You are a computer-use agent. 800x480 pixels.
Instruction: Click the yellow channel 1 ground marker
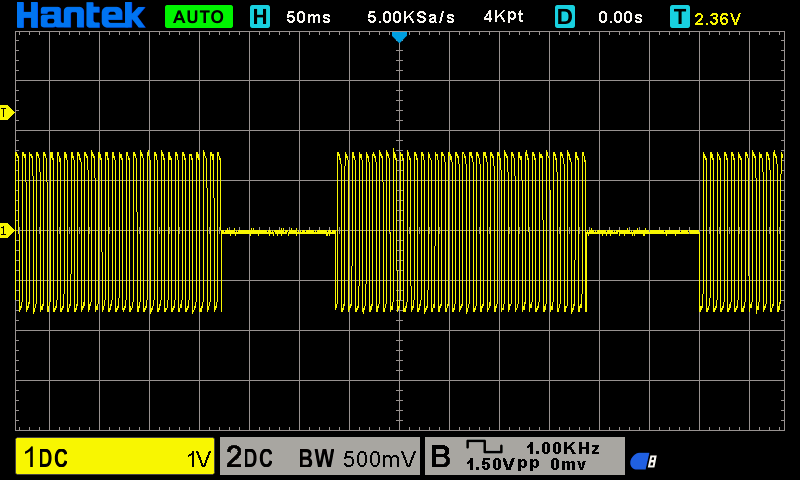(x=7, y=231)
